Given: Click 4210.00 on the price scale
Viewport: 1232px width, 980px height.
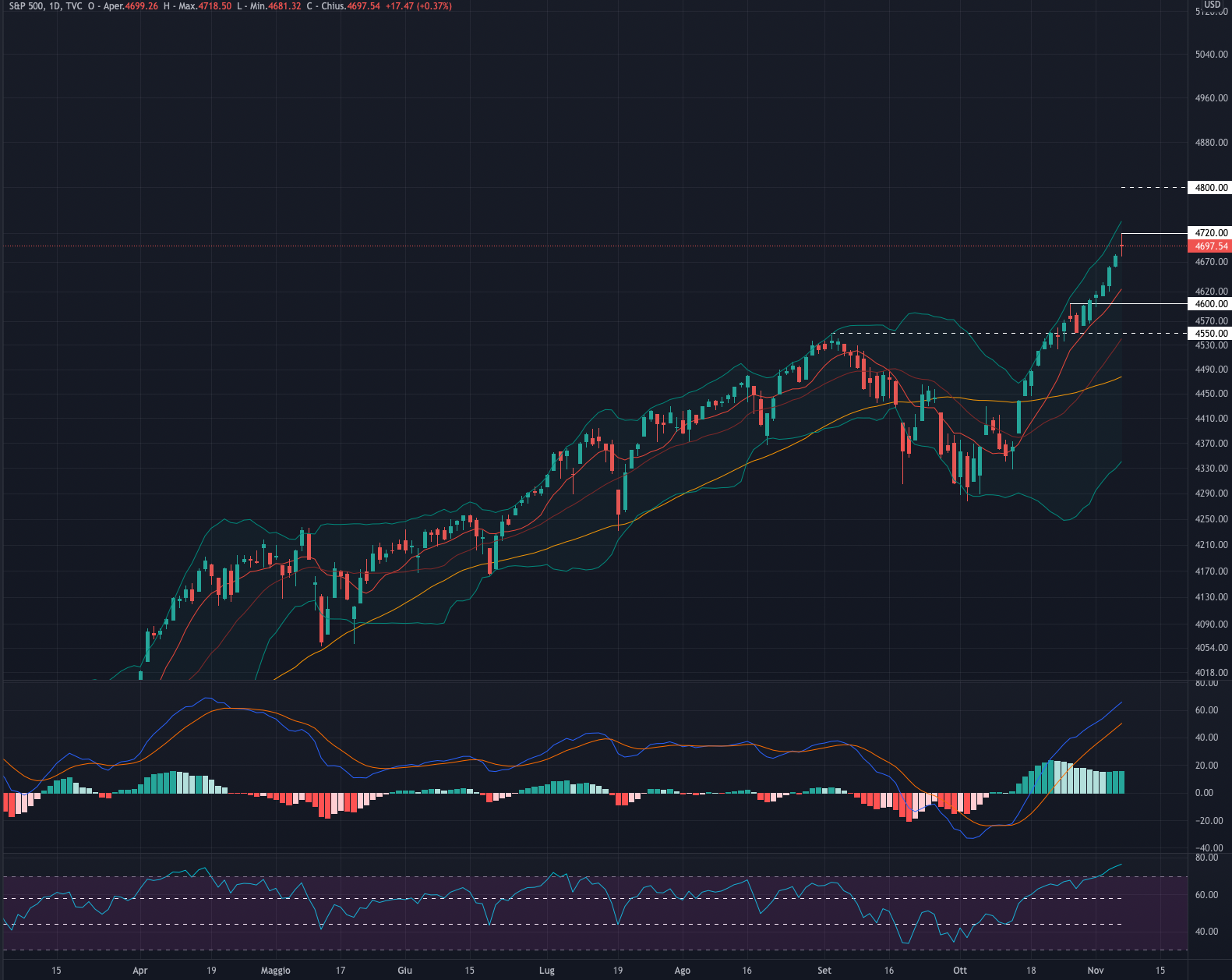Looking at the screenshot, I should (x=1212, y=545).
